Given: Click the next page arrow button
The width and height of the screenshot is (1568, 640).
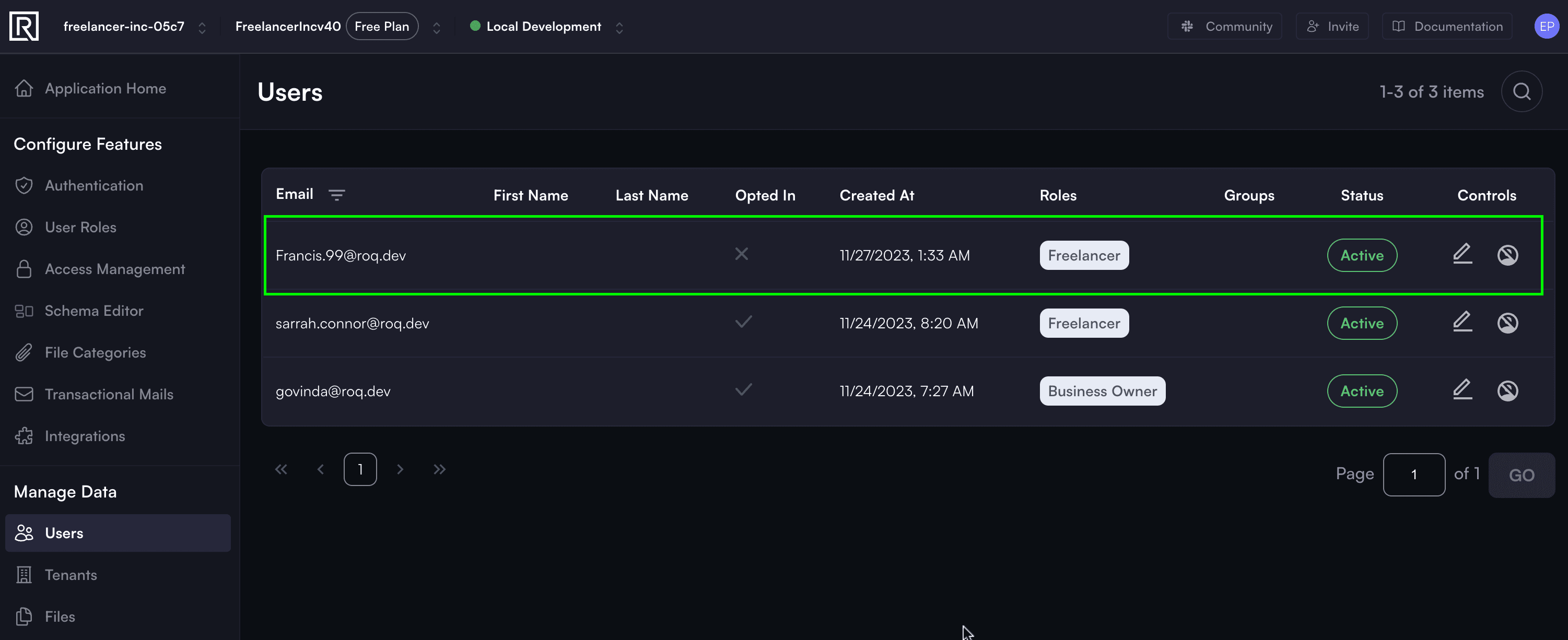Looking at the screenshot, I should [400, 469].
